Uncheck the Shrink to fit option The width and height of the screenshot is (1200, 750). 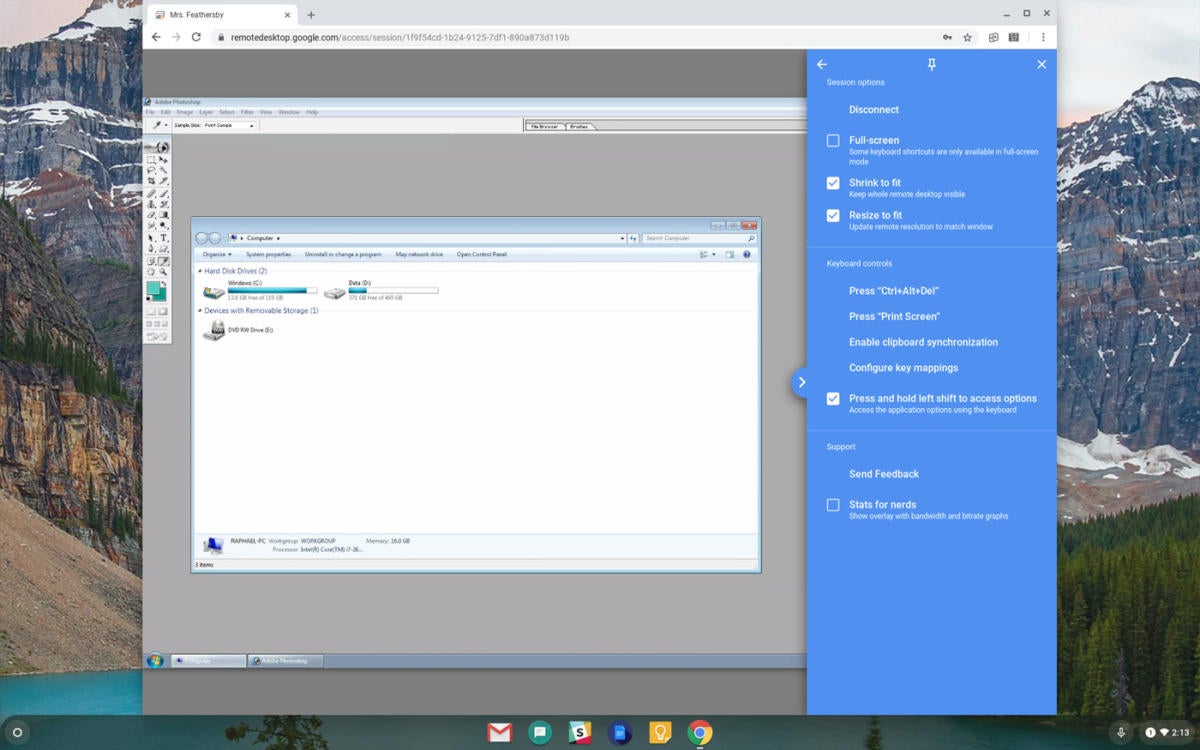pos(833,183)
